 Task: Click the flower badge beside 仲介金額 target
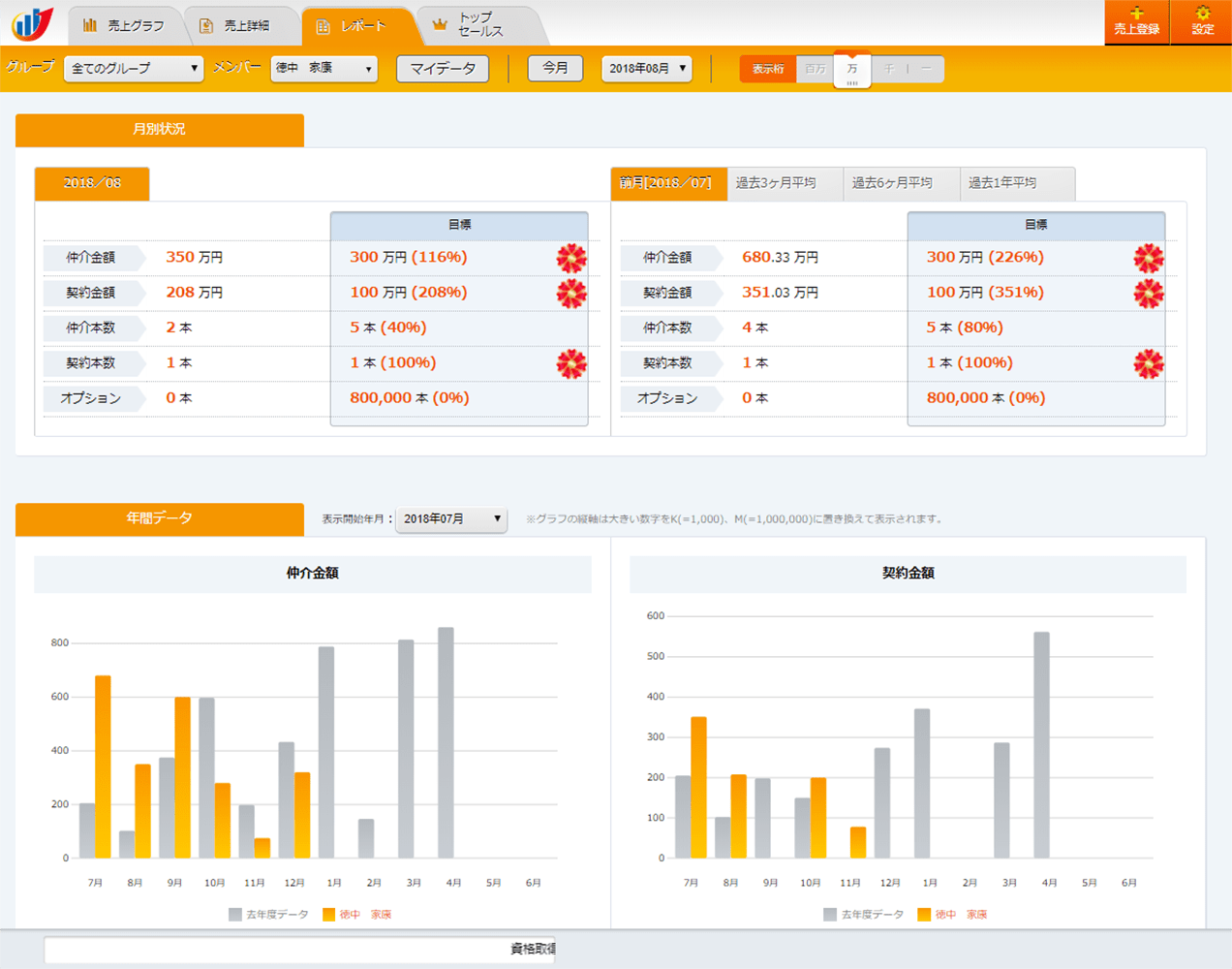(571, 258)
